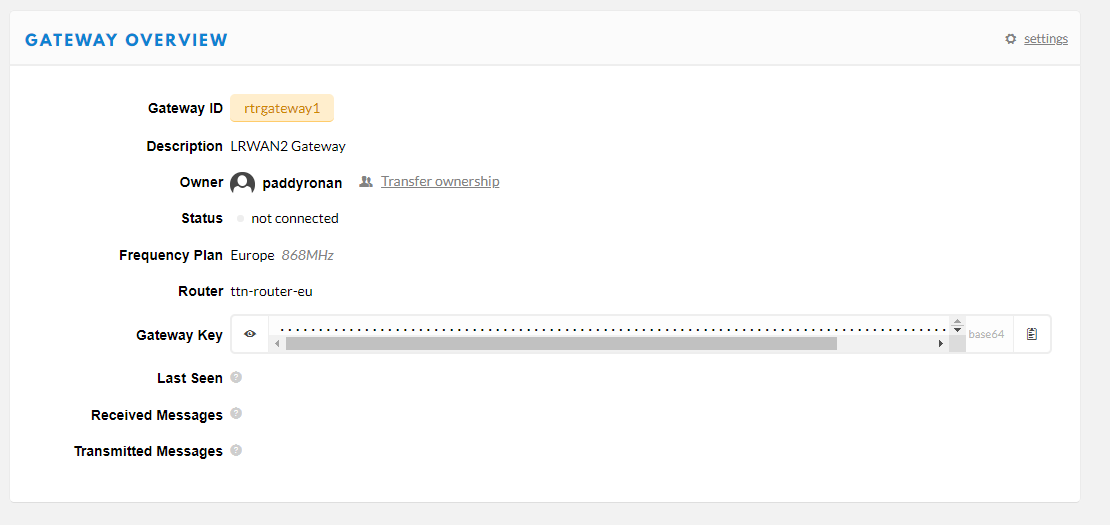Viewport: 1110px width, 525px height.
Task: Click the settings gear icon
Action: [x=1011, y=39]
